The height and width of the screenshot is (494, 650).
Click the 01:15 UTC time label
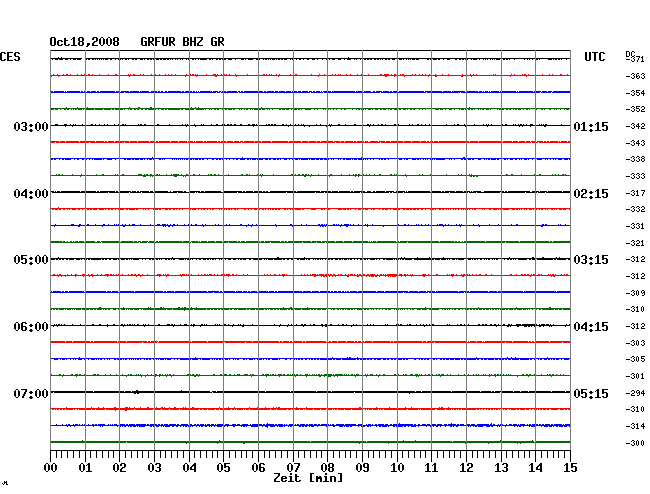[591, 126]
